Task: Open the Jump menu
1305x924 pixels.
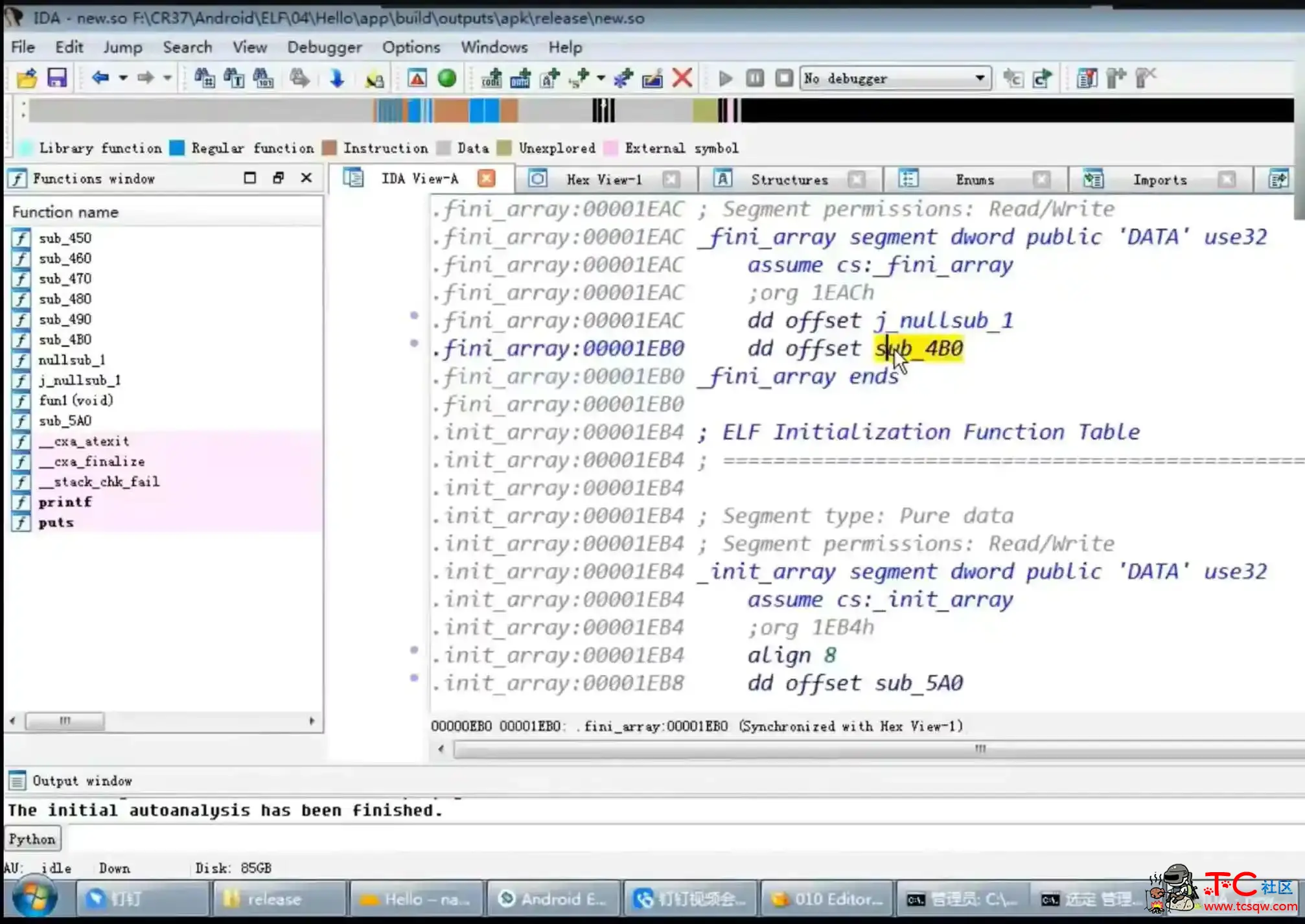Action: (x=122, y=46)
